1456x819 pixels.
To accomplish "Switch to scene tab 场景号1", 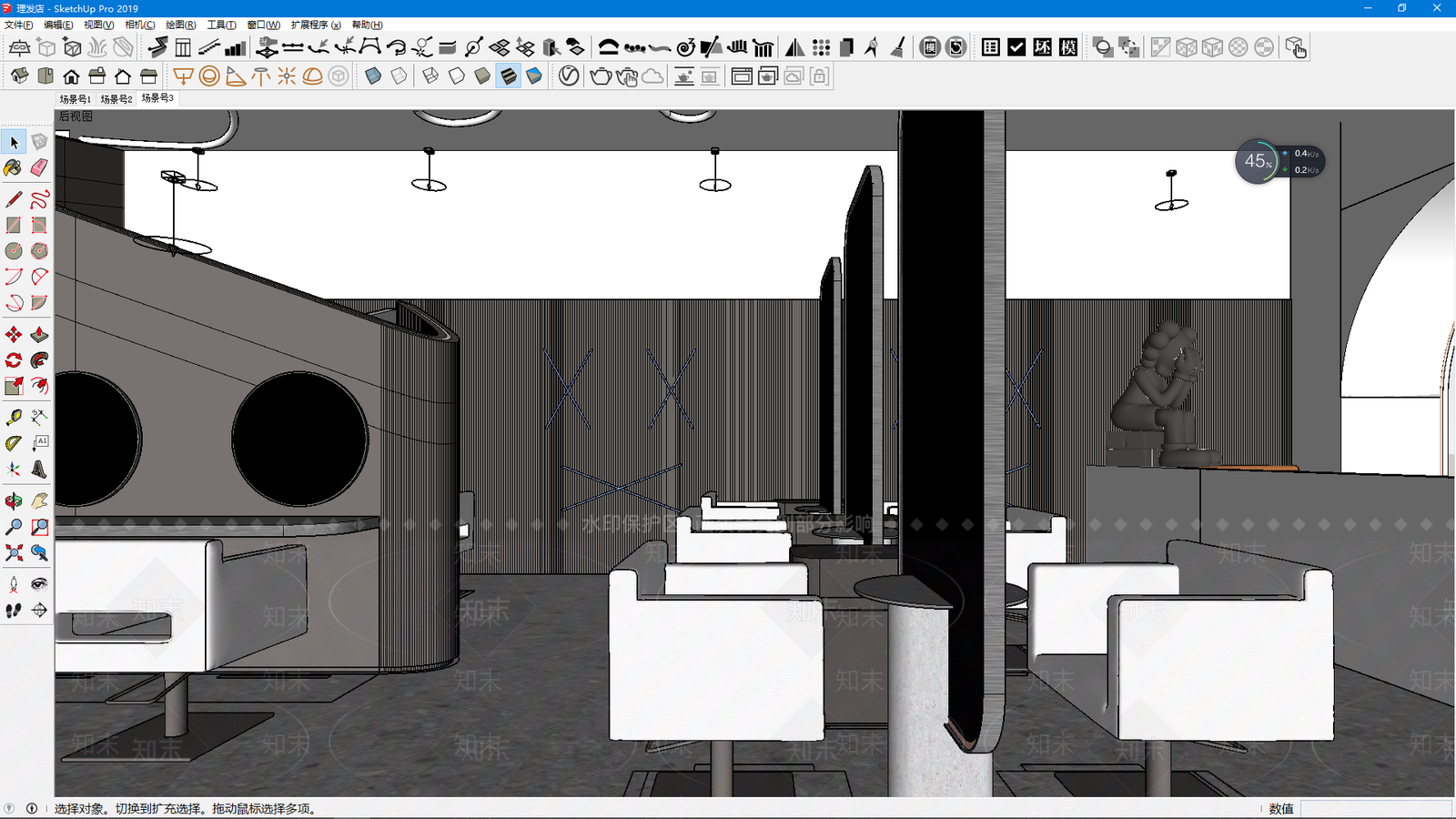I will point(76,99).
